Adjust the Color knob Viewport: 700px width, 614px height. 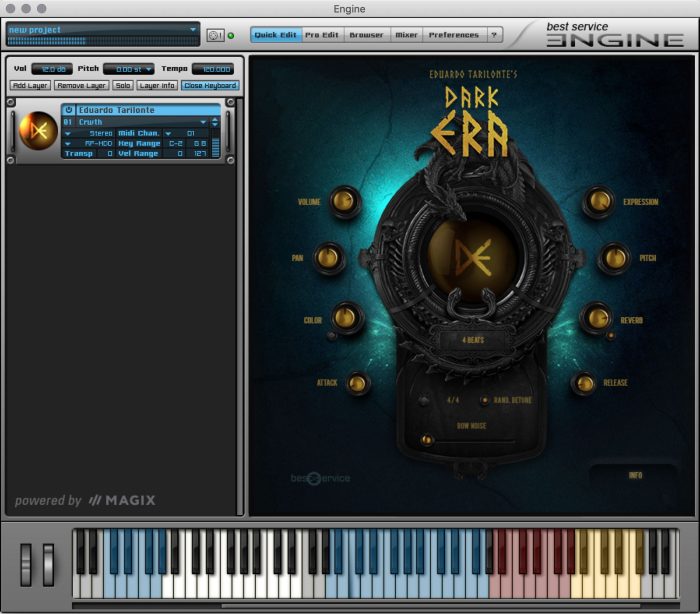pos(345,317)
